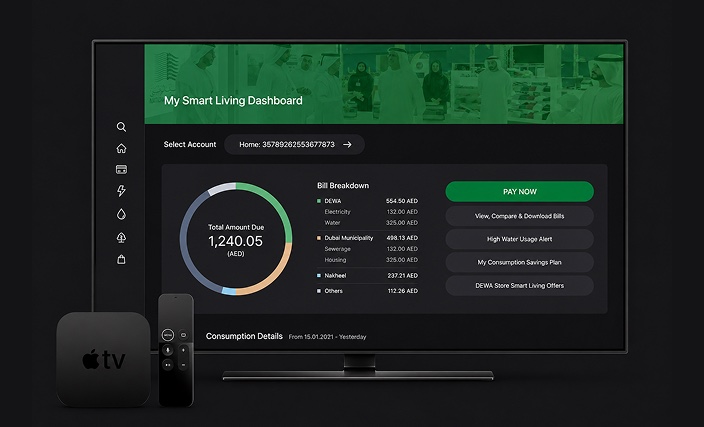The image size is (704, 427).
Task: Select the Water 325.00 AED row
Action: coord(371,223)
